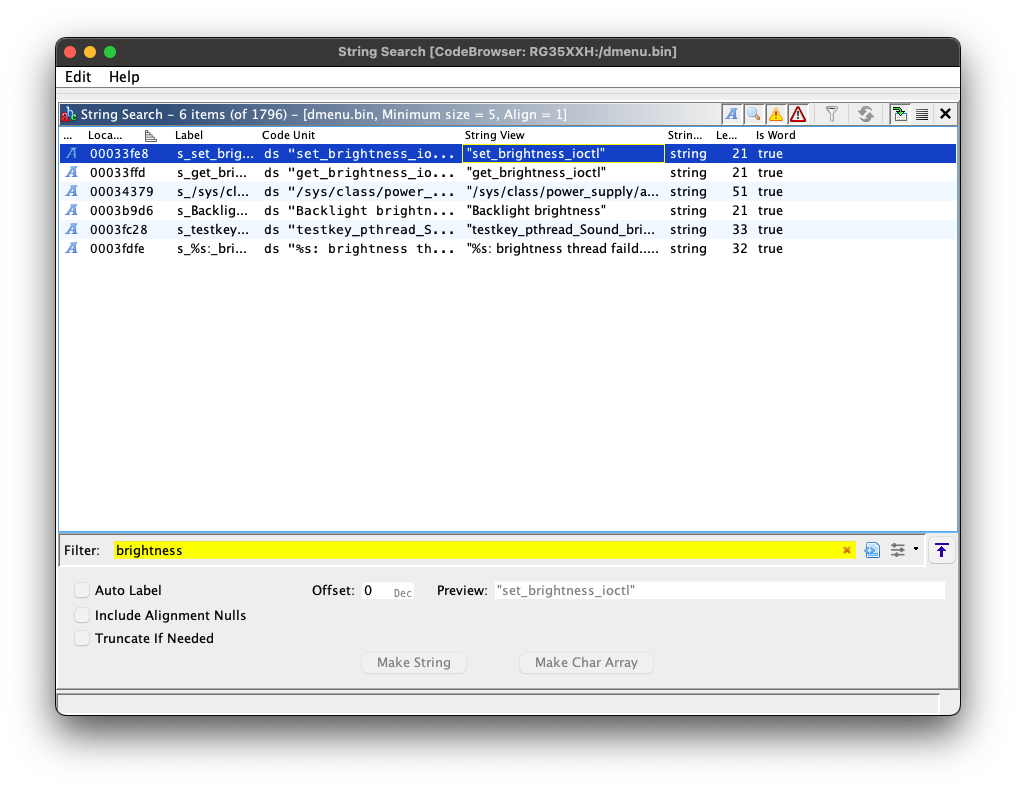
Task: Click the selected "set_brightness_ioctl" string view cell
Action: click(x=563, y=154)
